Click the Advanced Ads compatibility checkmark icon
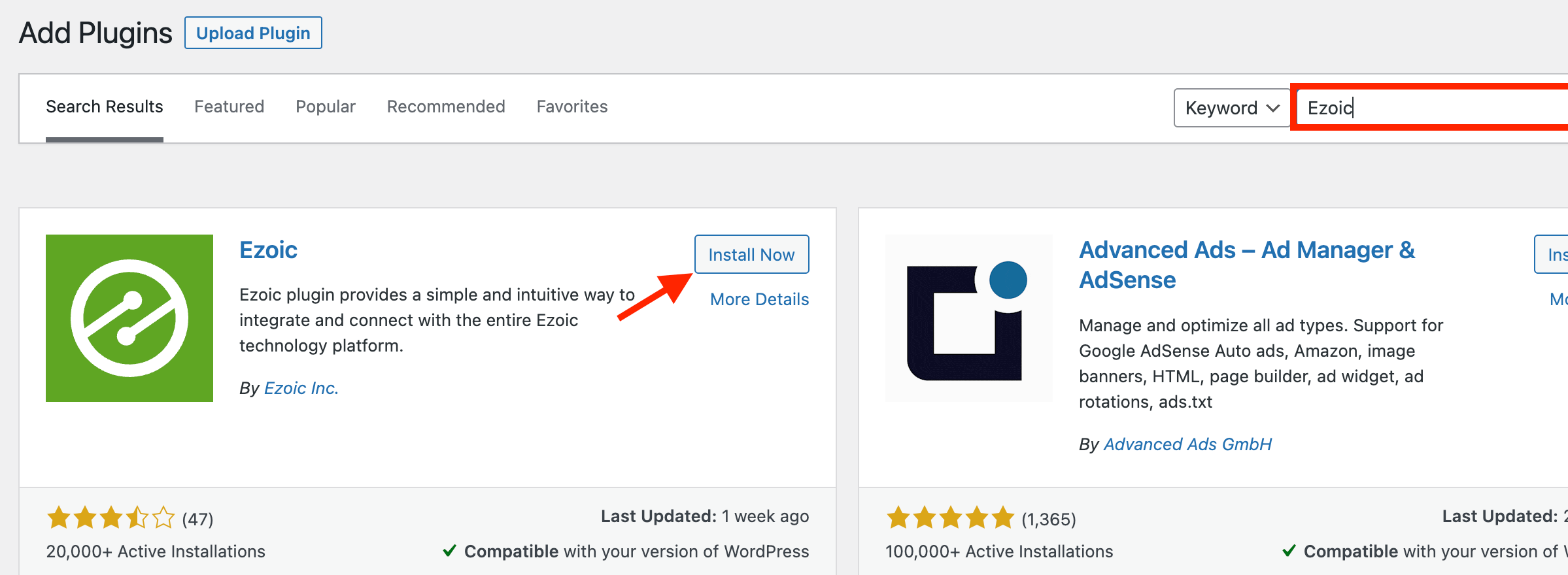Image resolution: width=1568 pixels, height=575 pixels. tap(1289, 551)
